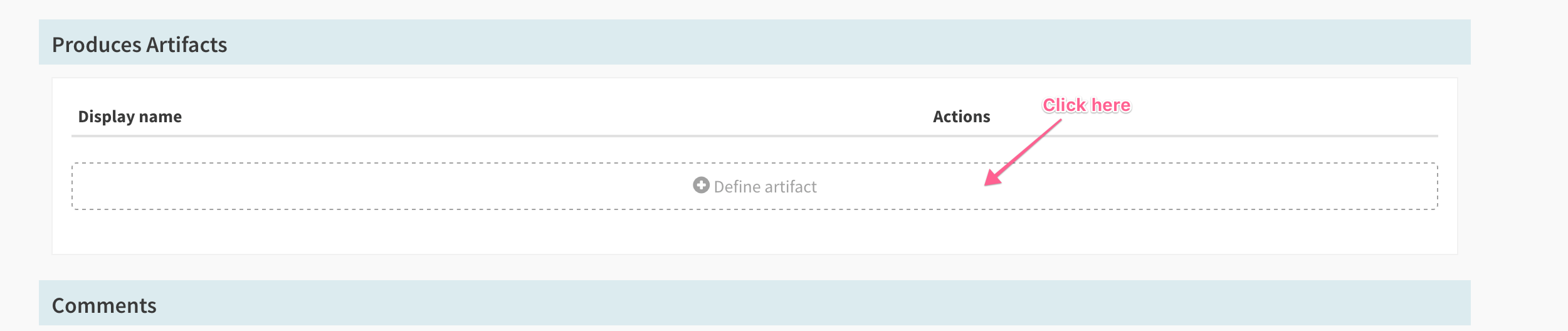This screenshot has height=331, width=1568.
Task: Click the right side of the Comments header bar
Action: click(x=1379, y=304)
